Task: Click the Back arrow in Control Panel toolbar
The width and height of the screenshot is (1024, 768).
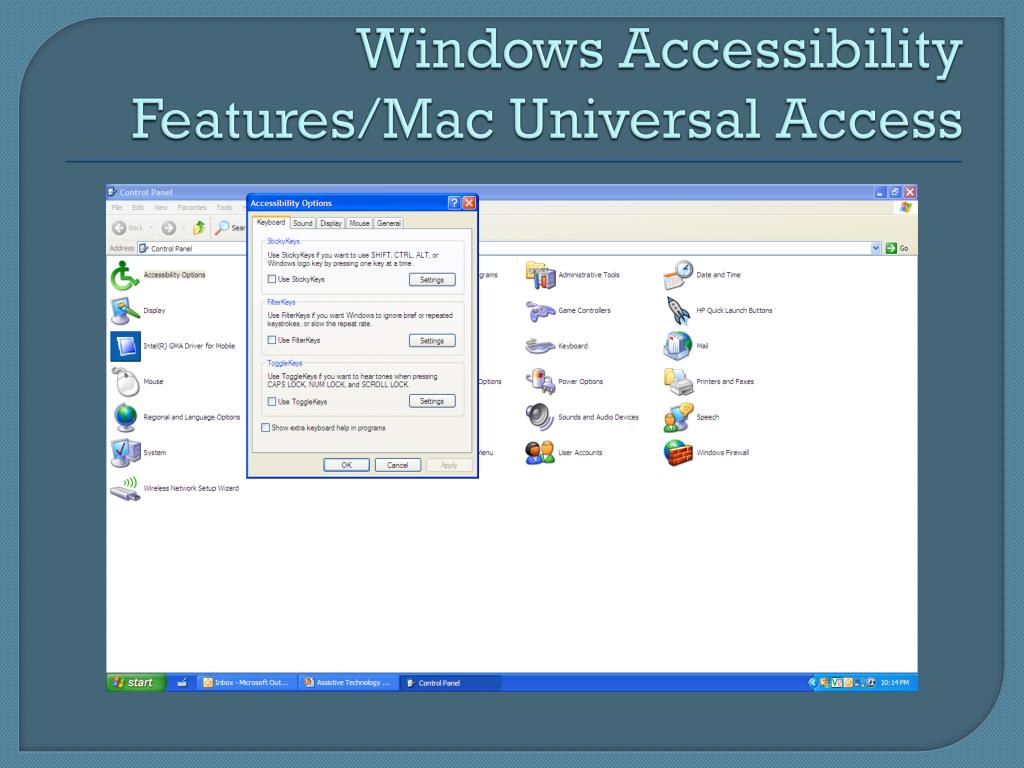Action: [x=120, y=227]
